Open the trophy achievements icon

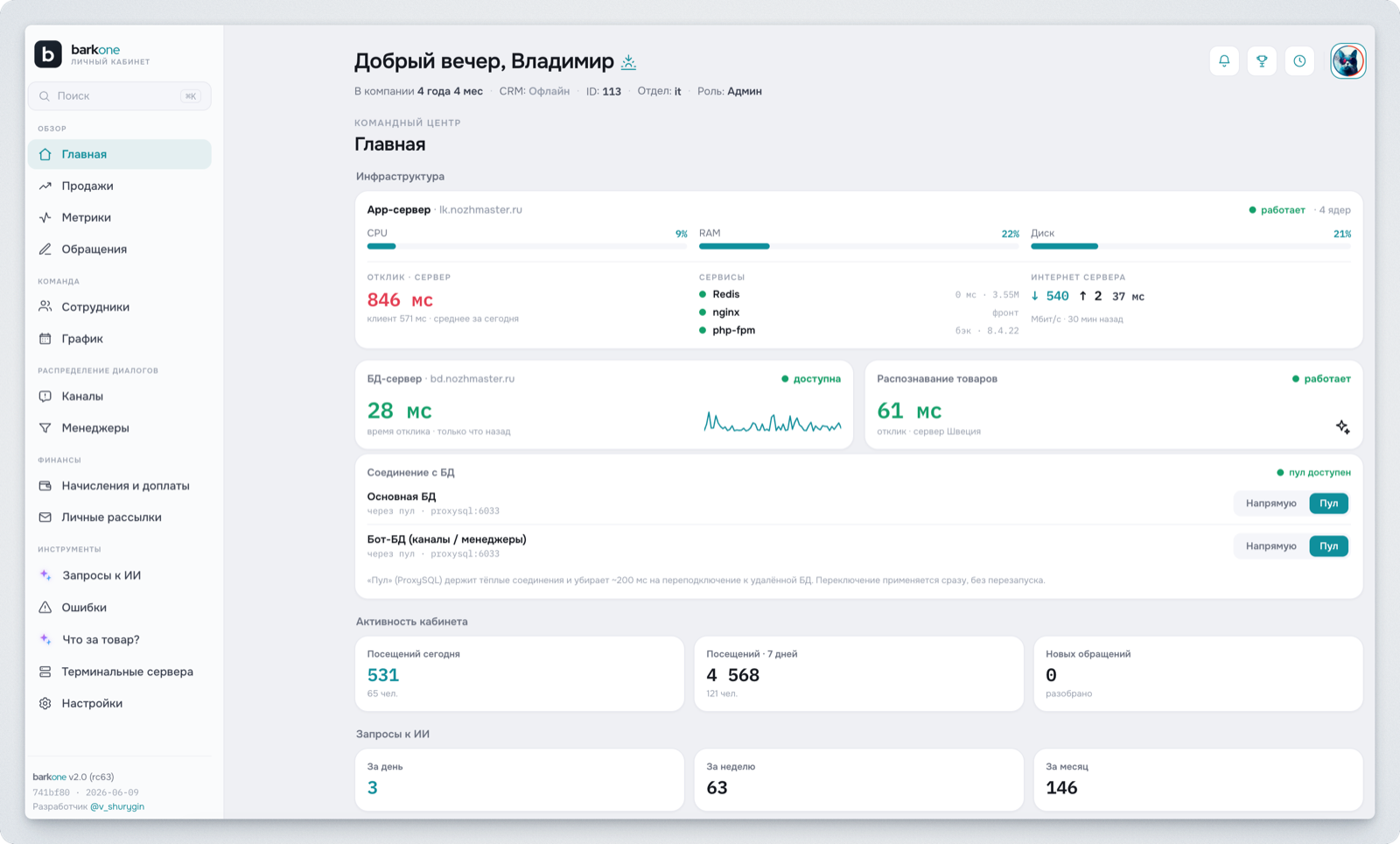pos(1262,61)
